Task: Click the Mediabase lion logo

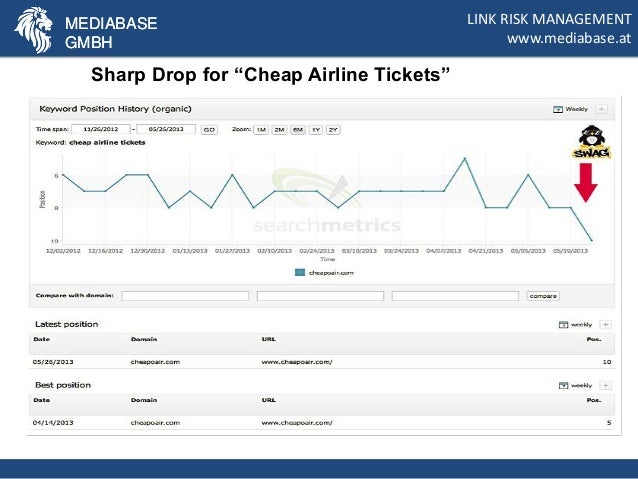Action: pyautogui.click(x=34, y=30)
